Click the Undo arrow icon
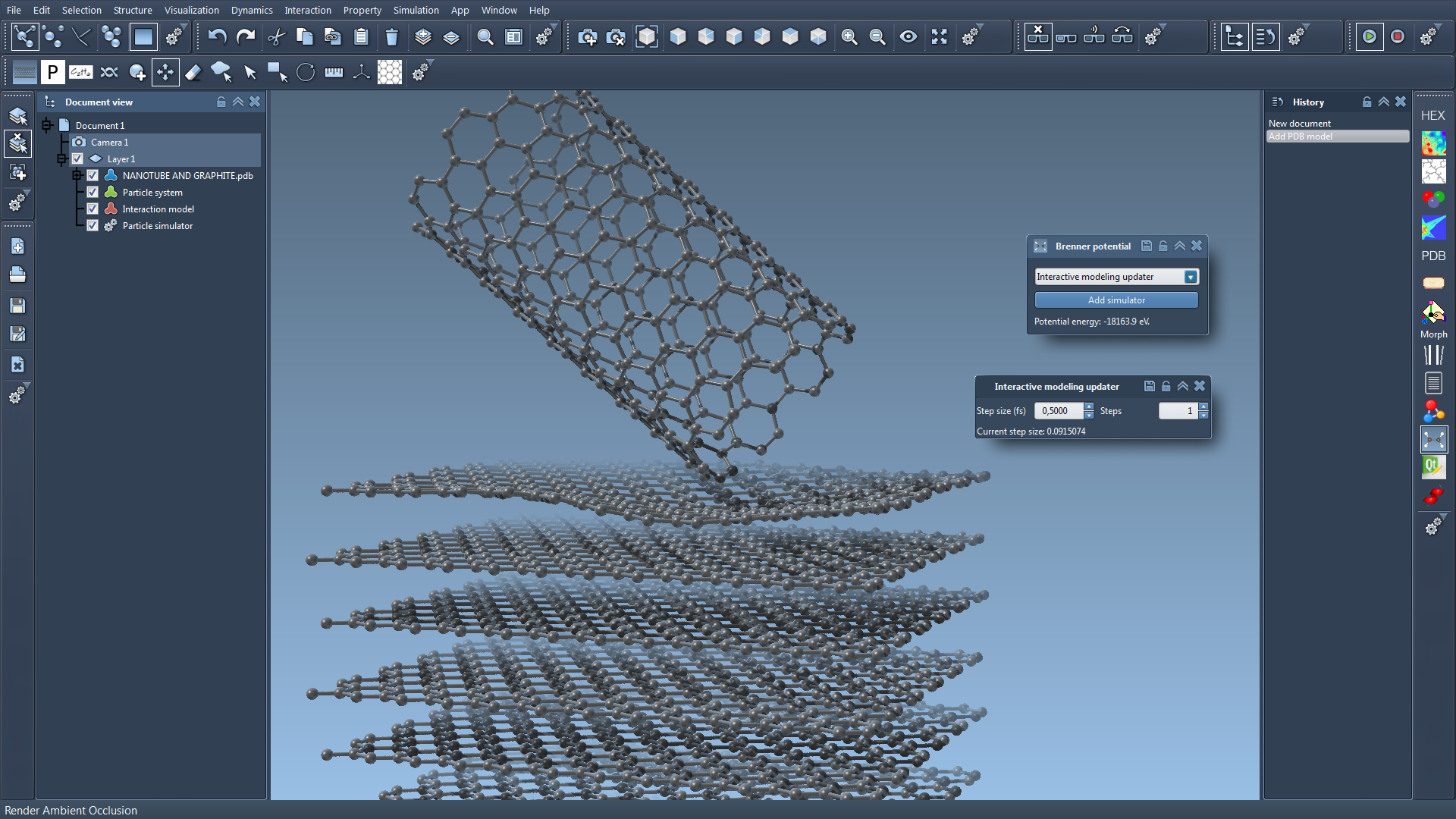 [x=218, y=36]
